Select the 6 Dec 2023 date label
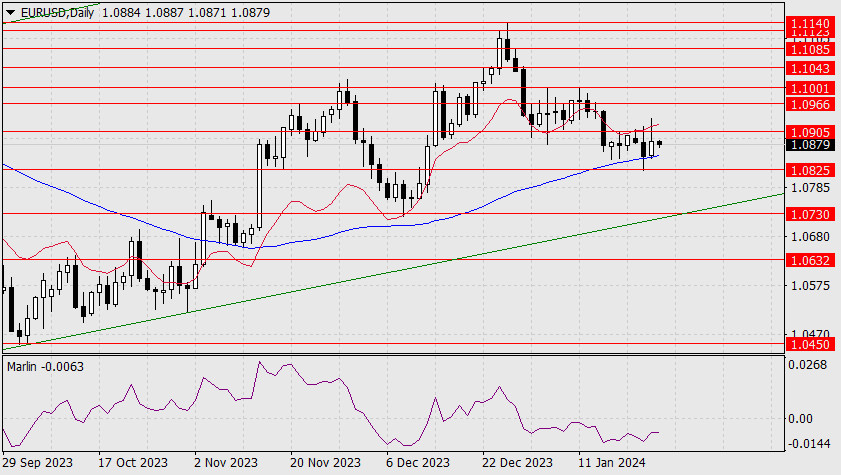The height and width of the screenshot is (475, 841). 418,462
